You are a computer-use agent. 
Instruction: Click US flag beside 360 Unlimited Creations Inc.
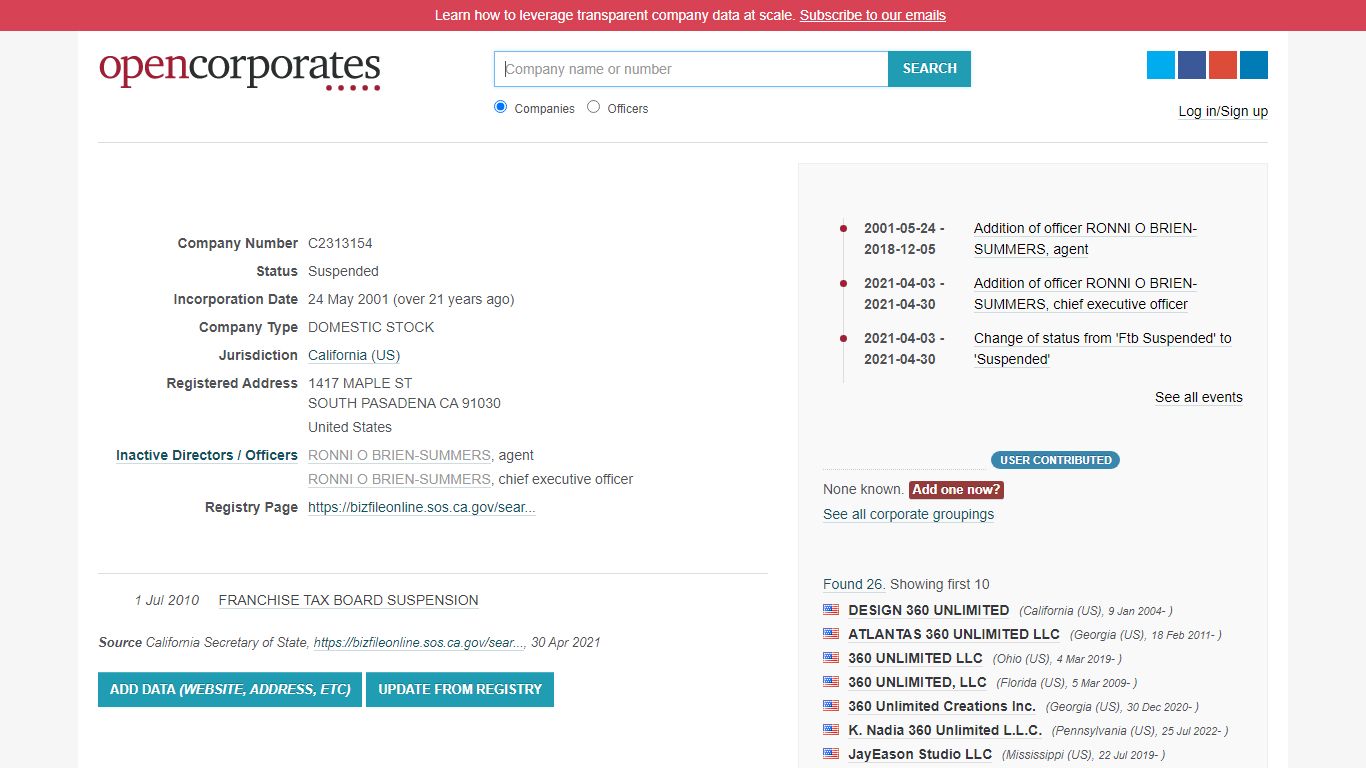click(x=831, y=705)
